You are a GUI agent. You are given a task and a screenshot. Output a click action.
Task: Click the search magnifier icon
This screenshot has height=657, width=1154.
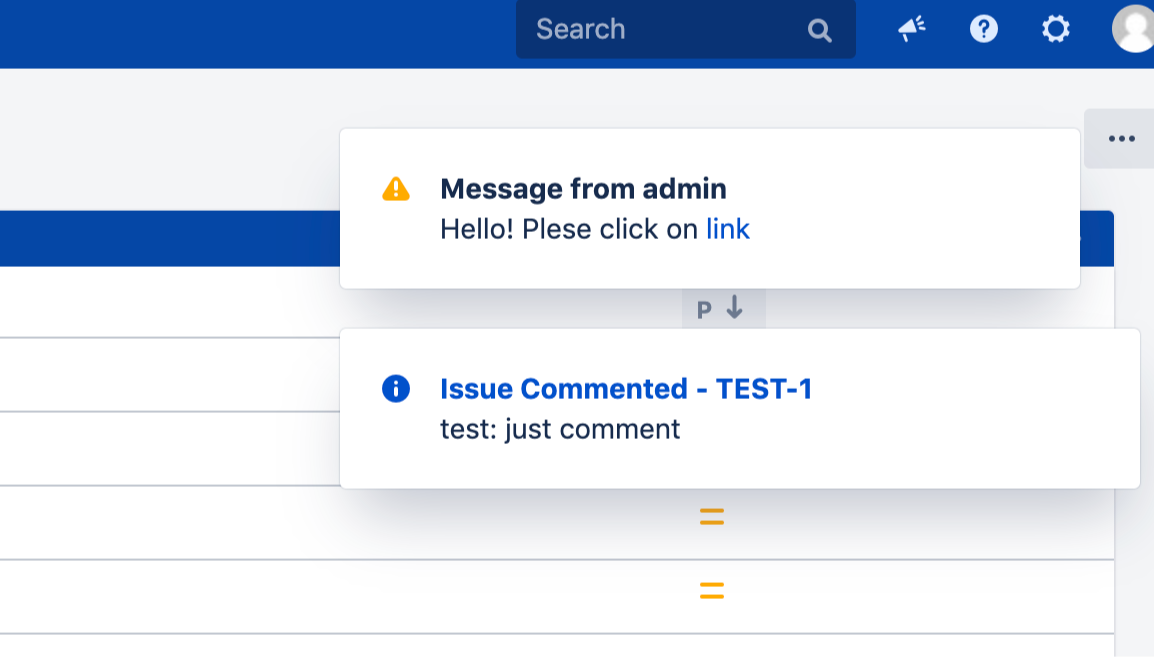coord(819,29)
